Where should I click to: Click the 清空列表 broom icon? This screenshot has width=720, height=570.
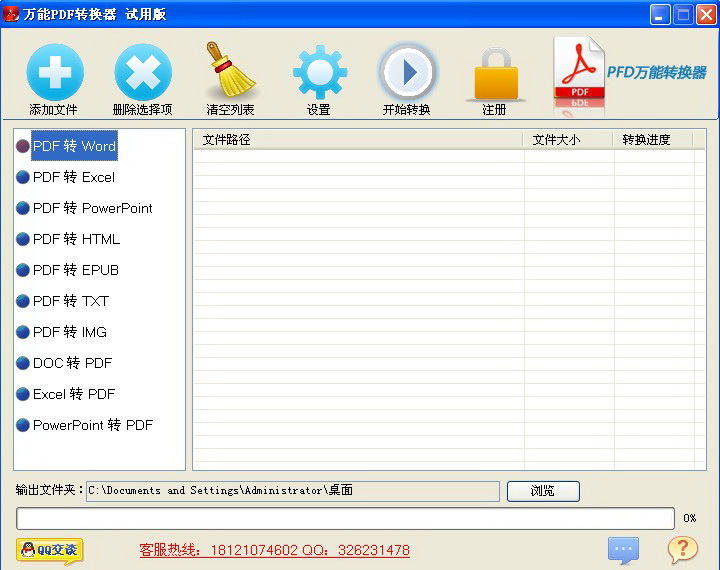[x=230, y=69]
